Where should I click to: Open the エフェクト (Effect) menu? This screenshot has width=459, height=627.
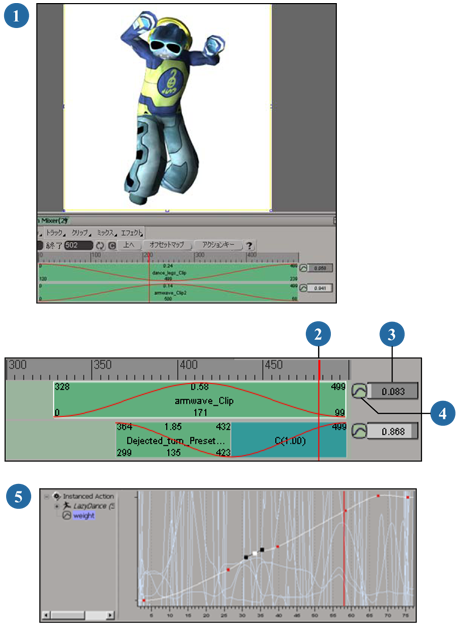[x=132, y=233]
